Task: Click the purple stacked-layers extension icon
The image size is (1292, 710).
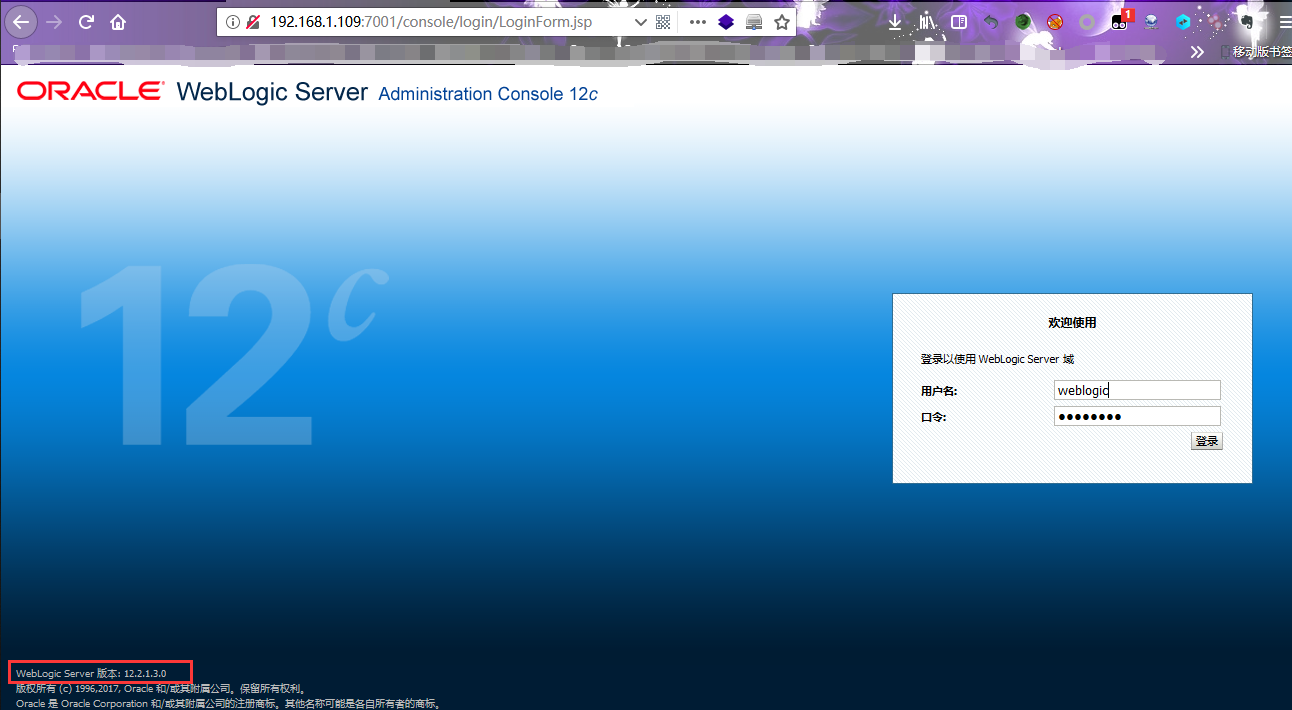Action: tap(726, 22)
